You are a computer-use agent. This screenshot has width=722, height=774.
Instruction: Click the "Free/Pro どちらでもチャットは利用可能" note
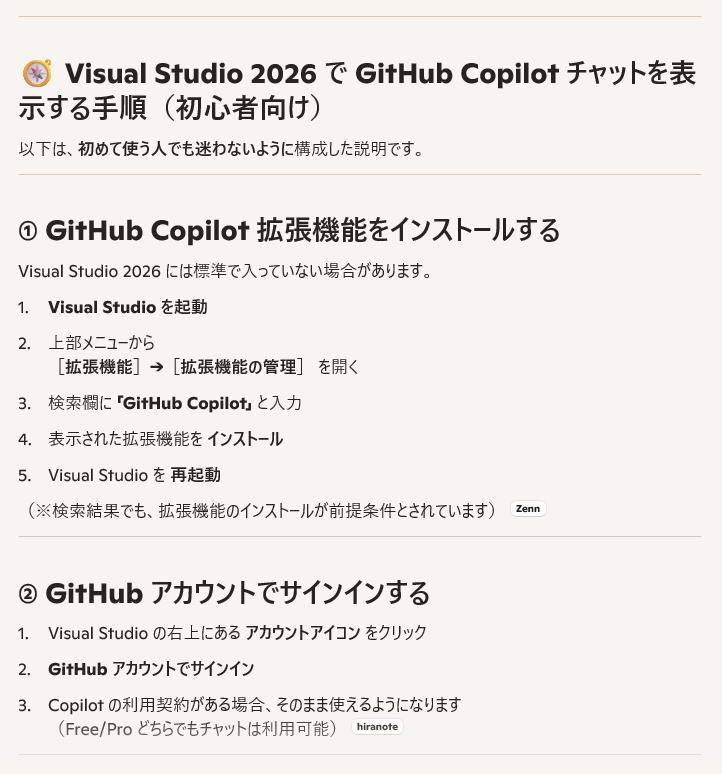[x=198, y=728]
